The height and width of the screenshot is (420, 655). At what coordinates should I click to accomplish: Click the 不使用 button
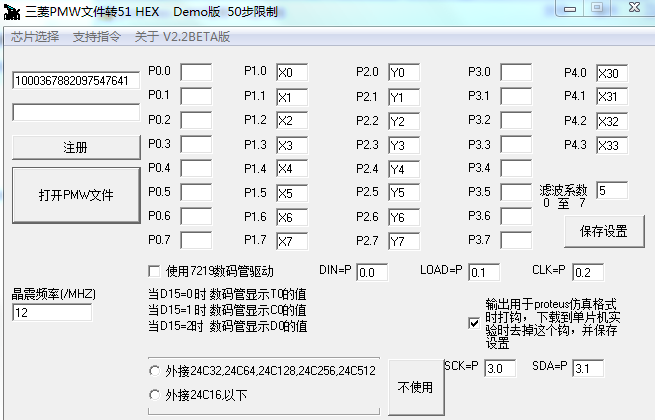pyautogui.click(x=415, y=387)
